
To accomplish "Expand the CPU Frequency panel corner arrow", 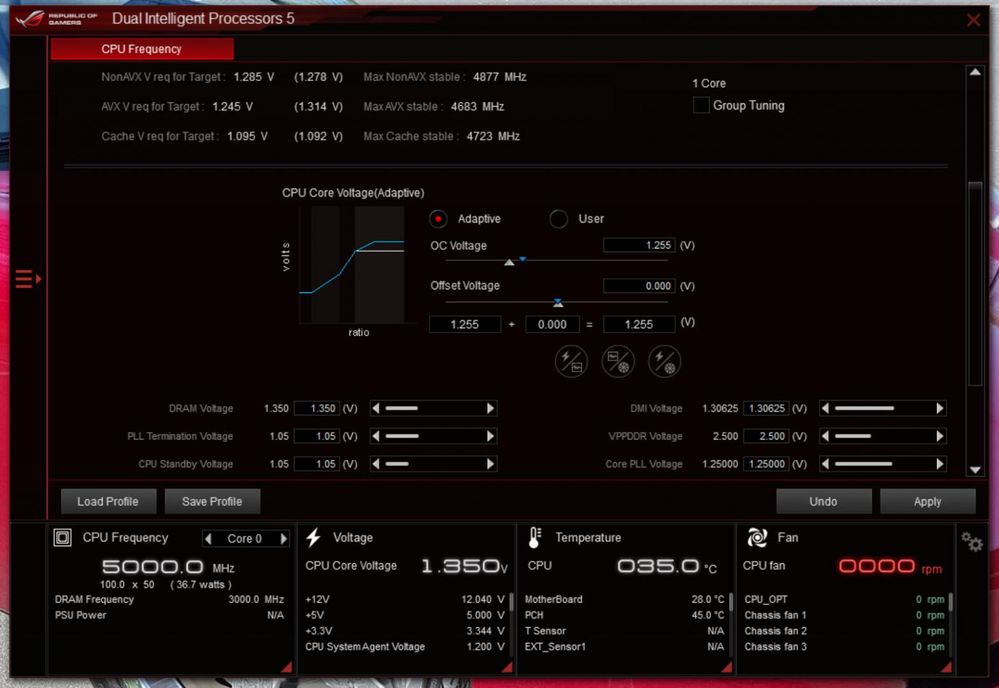I will (x=286, y=667).
